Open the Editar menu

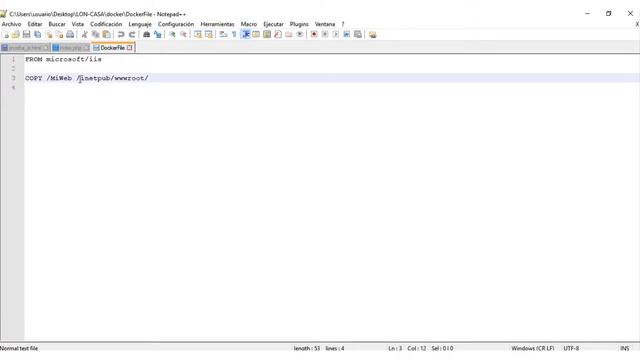tap(35, 24)
